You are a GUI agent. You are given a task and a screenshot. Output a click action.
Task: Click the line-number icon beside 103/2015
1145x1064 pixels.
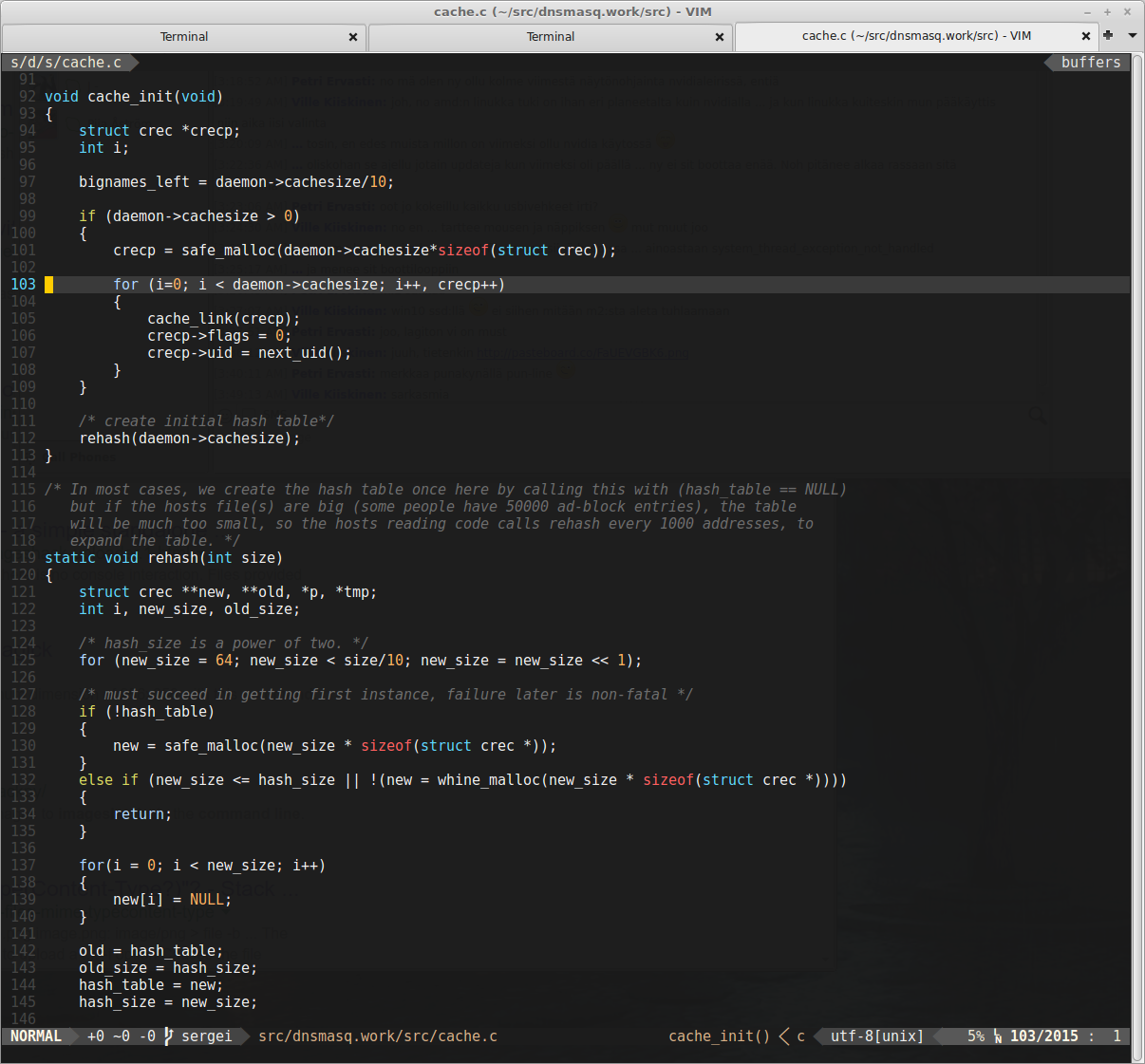(998, 1036)
